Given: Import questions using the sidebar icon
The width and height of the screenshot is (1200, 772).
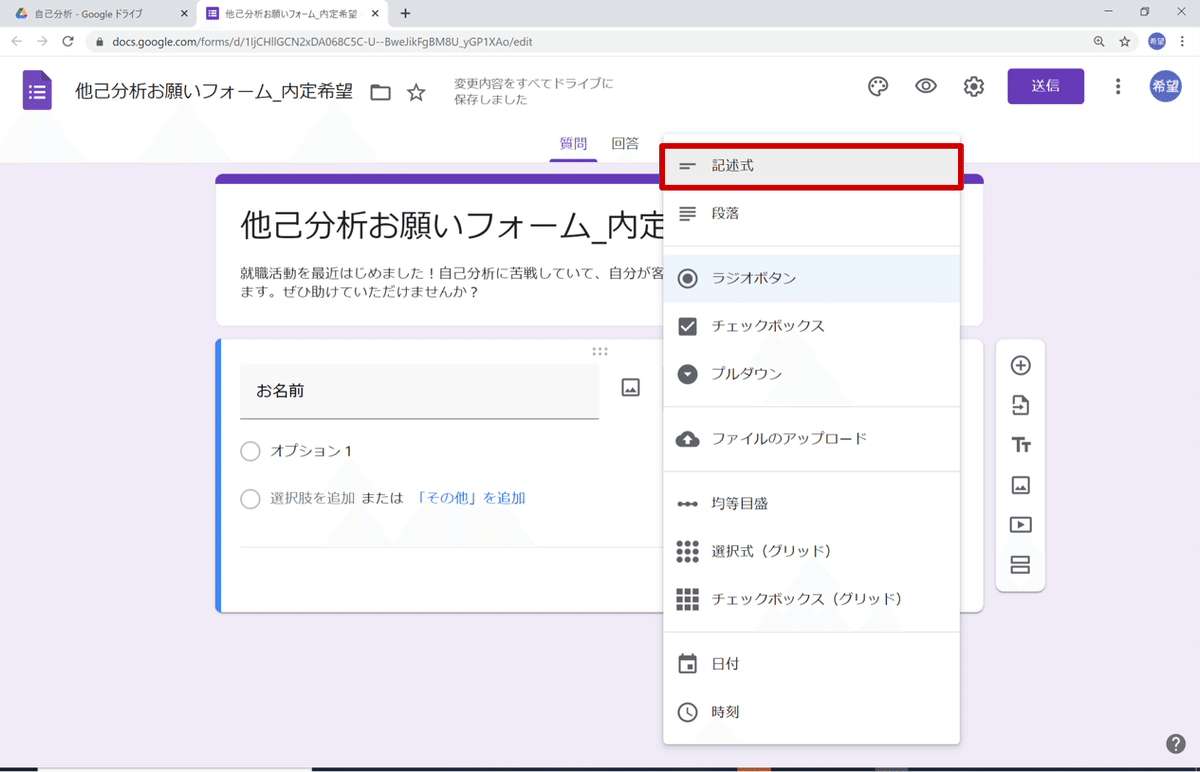Looking at the screenshot, I should [1020, 405].
